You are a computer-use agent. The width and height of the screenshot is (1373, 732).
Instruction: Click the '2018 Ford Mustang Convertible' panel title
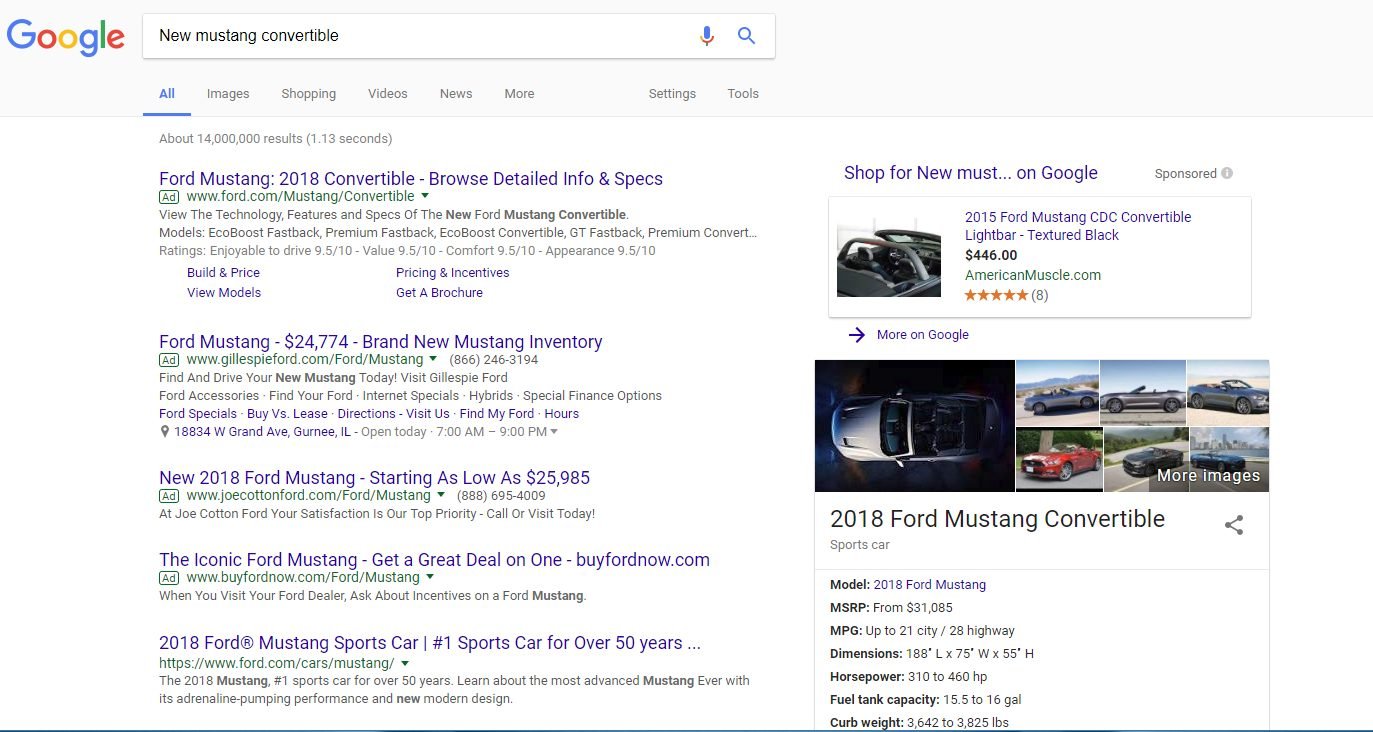(998, 519)
